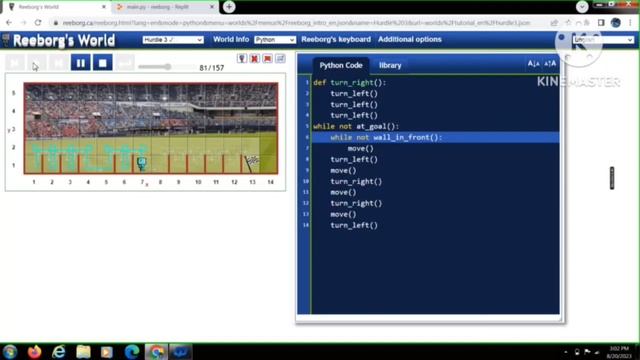Image resolution: width=640 pixels, height=360 pixels.
Task: Select the main.py Replit browser tab
Action: coord(165,7)
